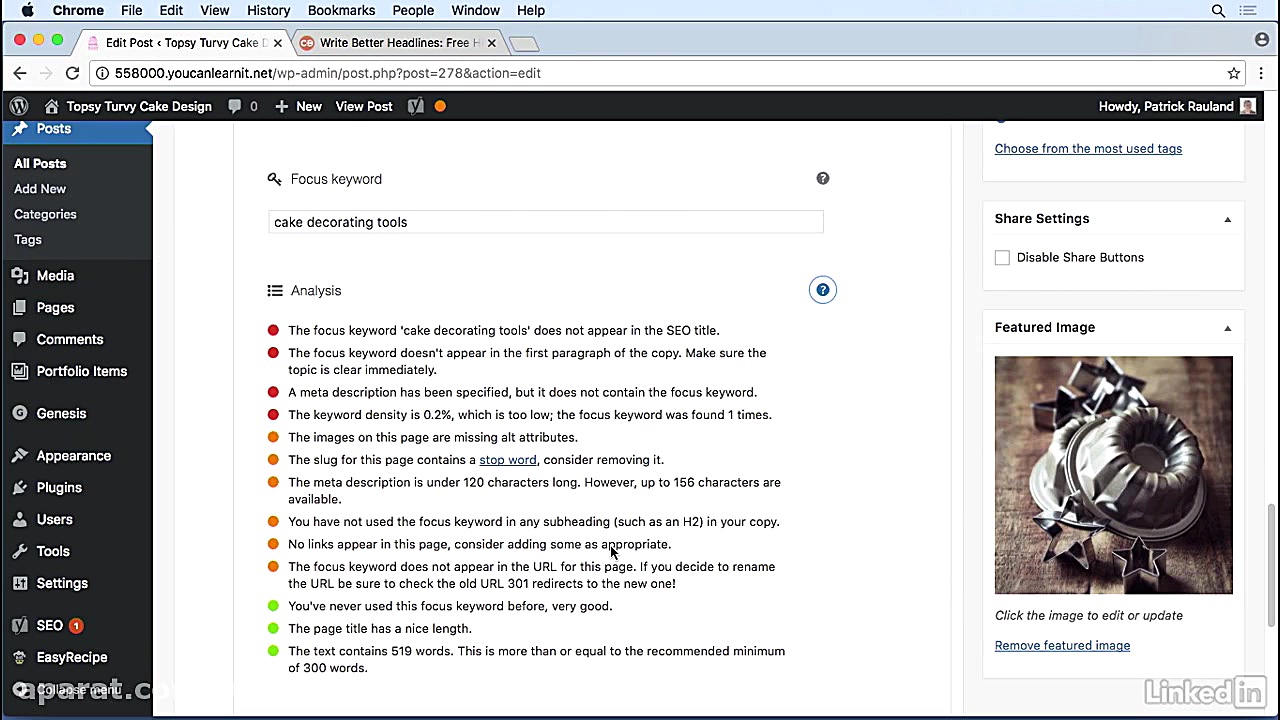Go to All Posts

(x=40, y=163)
